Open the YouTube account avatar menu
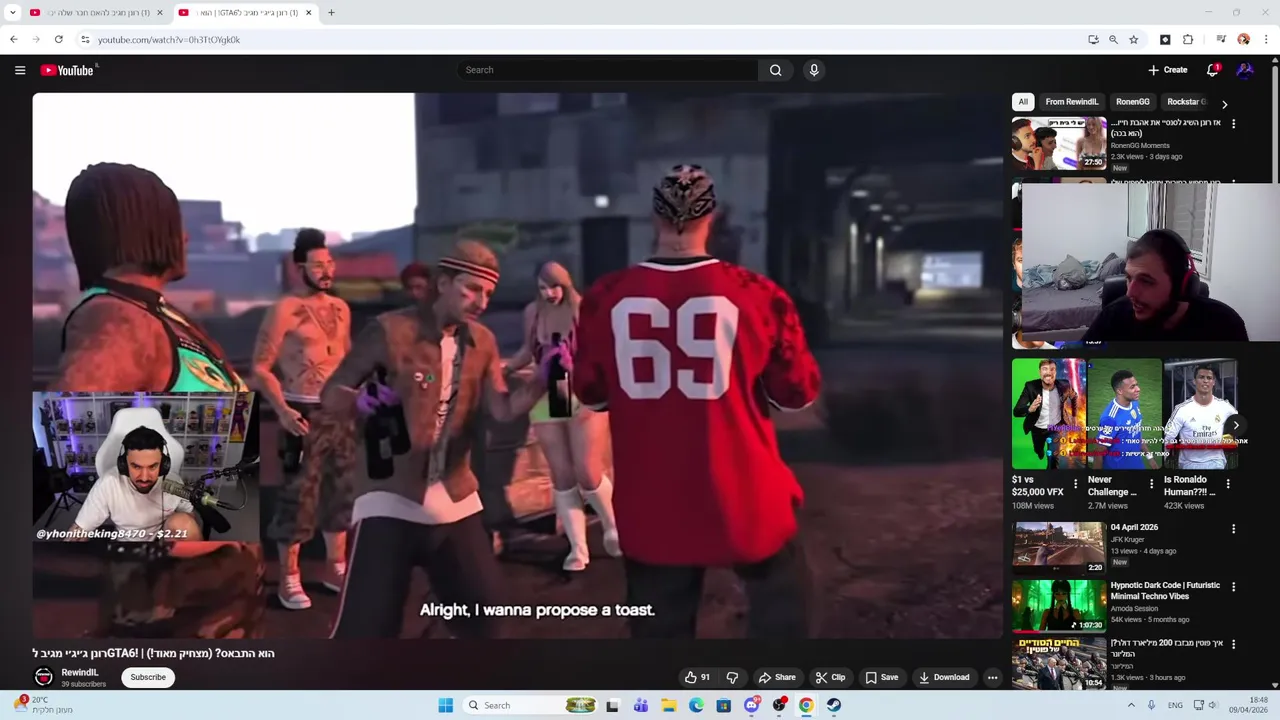This screenshot has height=720, width=1280. 1245,70
